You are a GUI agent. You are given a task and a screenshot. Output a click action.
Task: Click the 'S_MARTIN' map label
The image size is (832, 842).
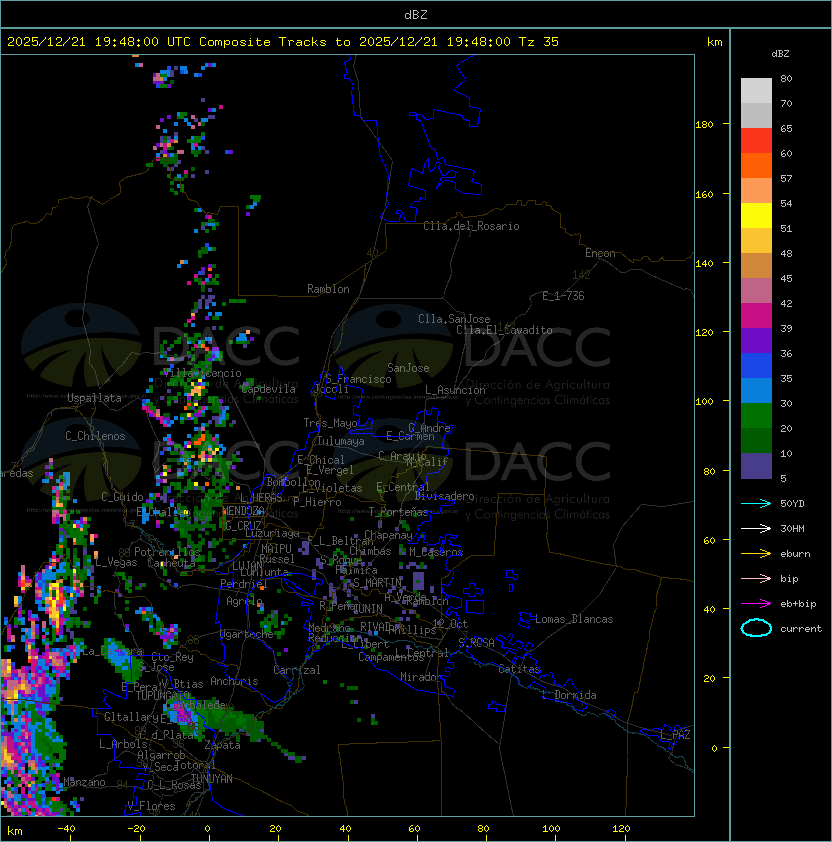377,583
